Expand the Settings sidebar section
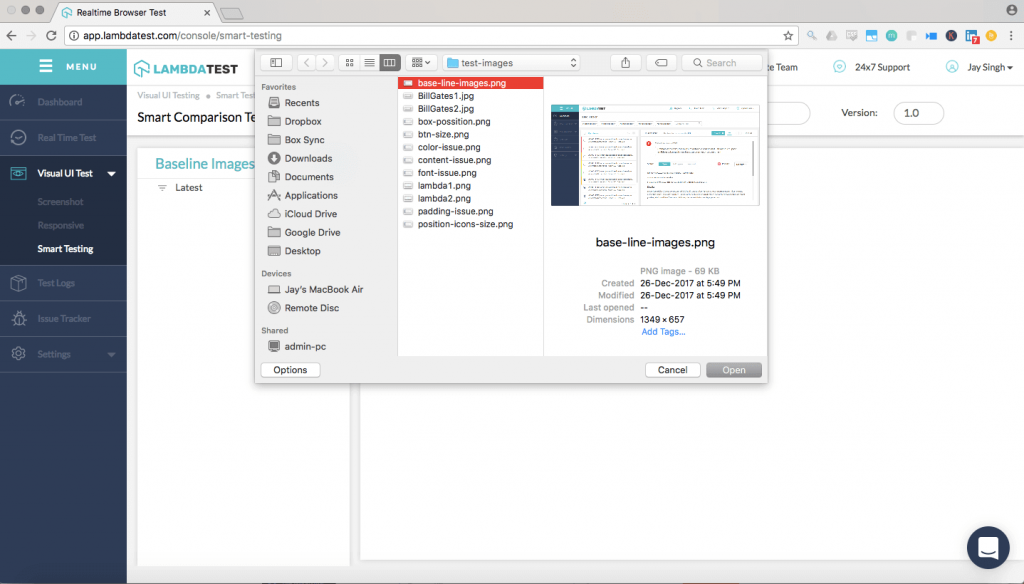Viewport: 1024px width, 584px height. pos(111,354)
